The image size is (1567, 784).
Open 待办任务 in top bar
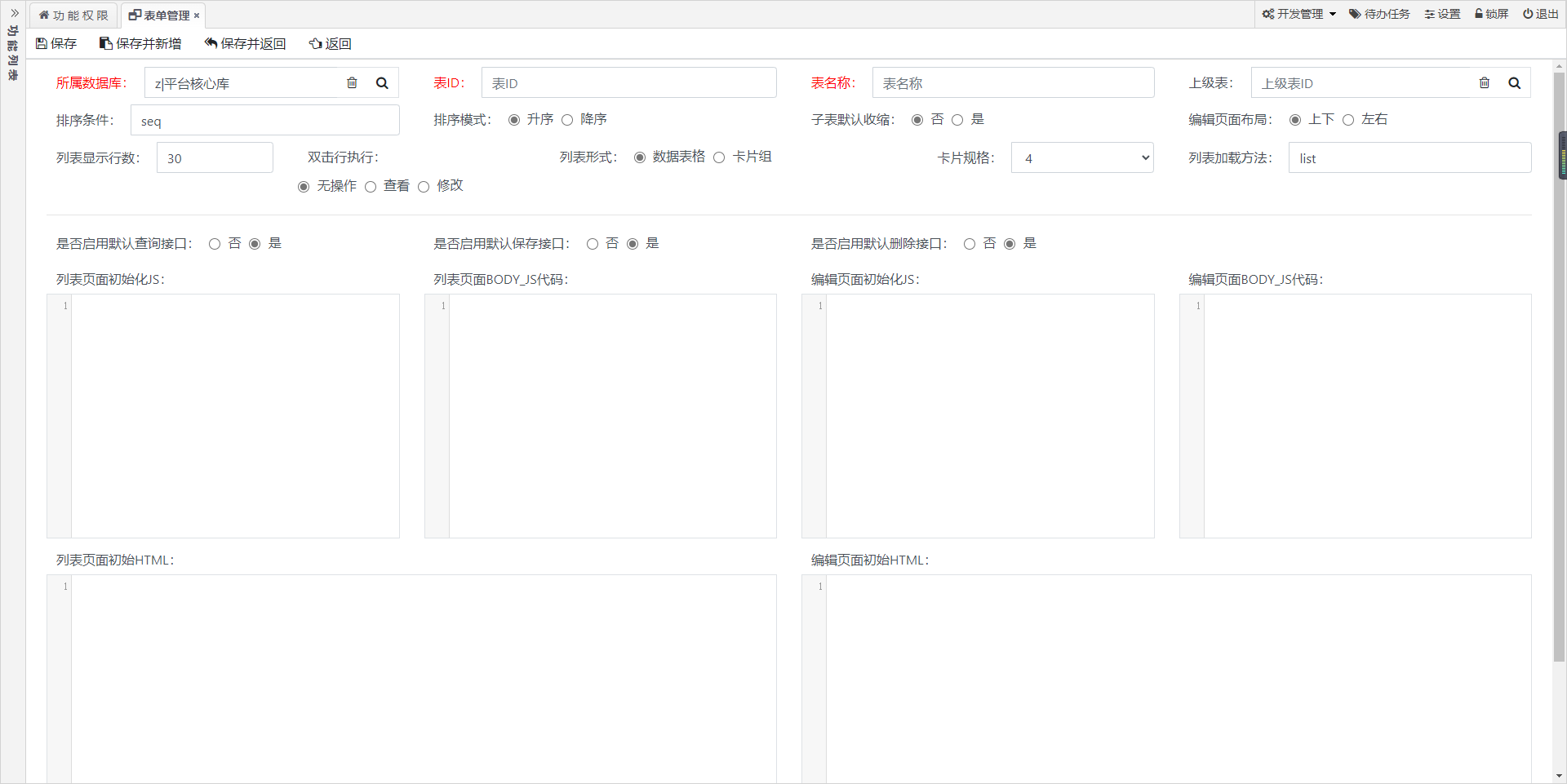(x=1379, y=14)
